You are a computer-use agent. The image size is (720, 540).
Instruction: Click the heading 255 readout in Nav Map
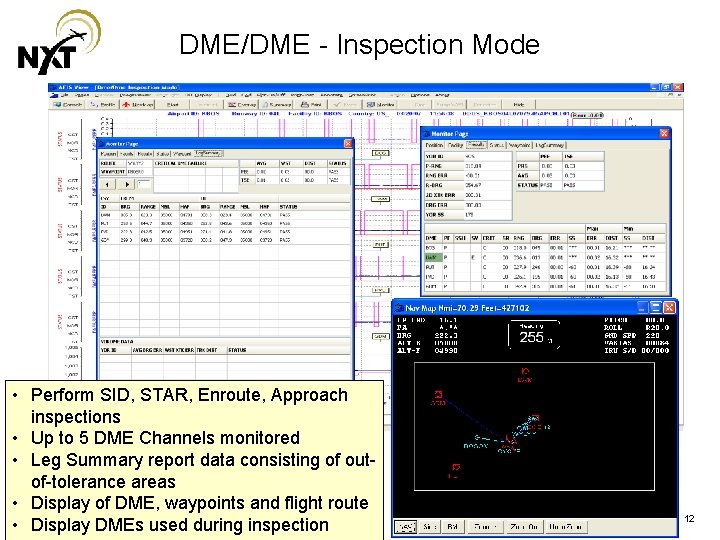point(532,338)
